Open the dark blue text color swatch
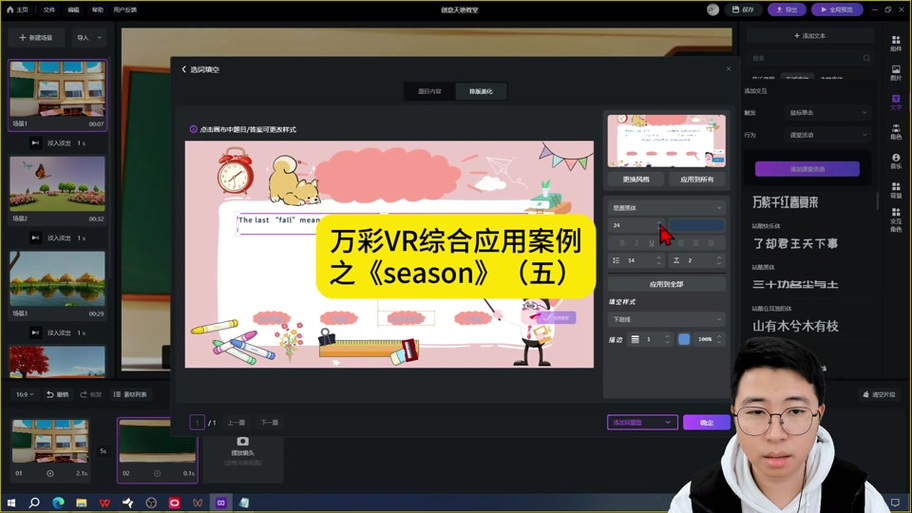 pyautogui.click(x=696, y=225)
